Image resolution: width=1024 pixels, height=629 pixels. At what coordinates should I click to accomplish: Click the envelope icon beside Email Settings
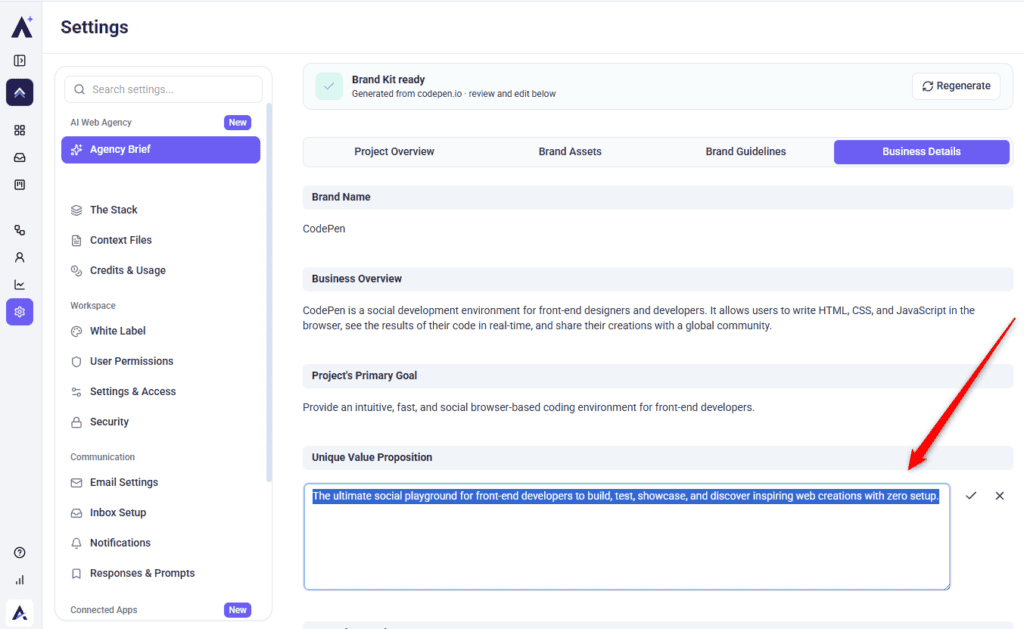coord(76,483)
